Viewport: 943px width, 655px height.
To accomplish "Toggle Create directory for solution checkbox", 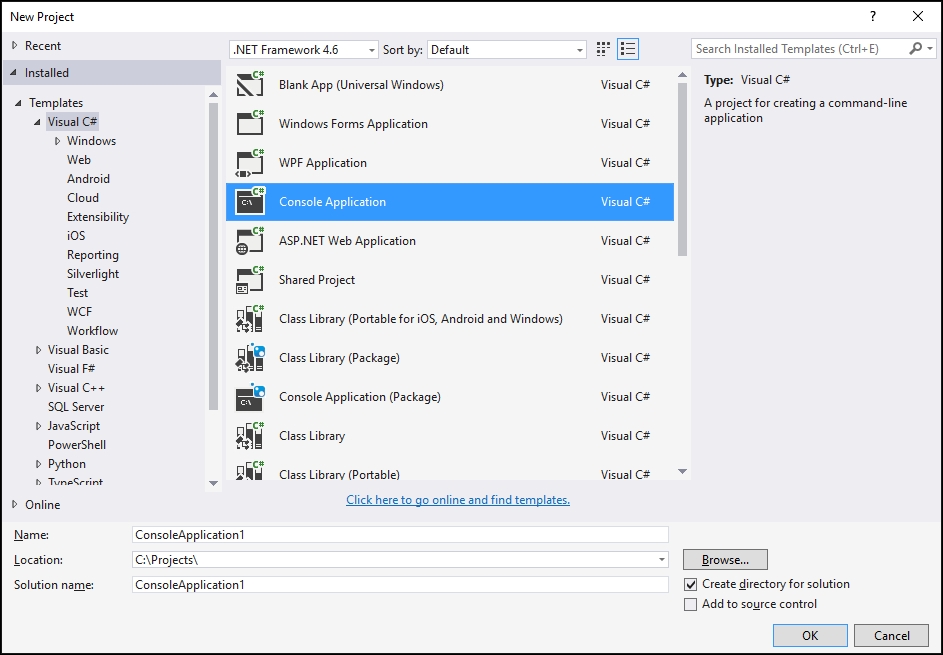I will [x=690, y=584].
